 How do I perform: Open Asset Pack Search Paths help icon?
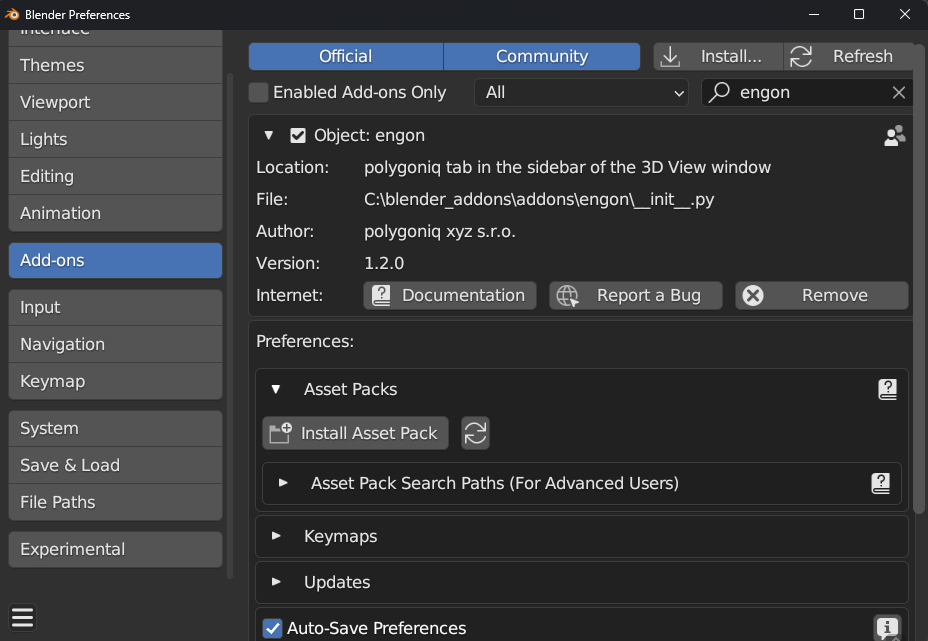pyautogui.click(x=880, y=484)
